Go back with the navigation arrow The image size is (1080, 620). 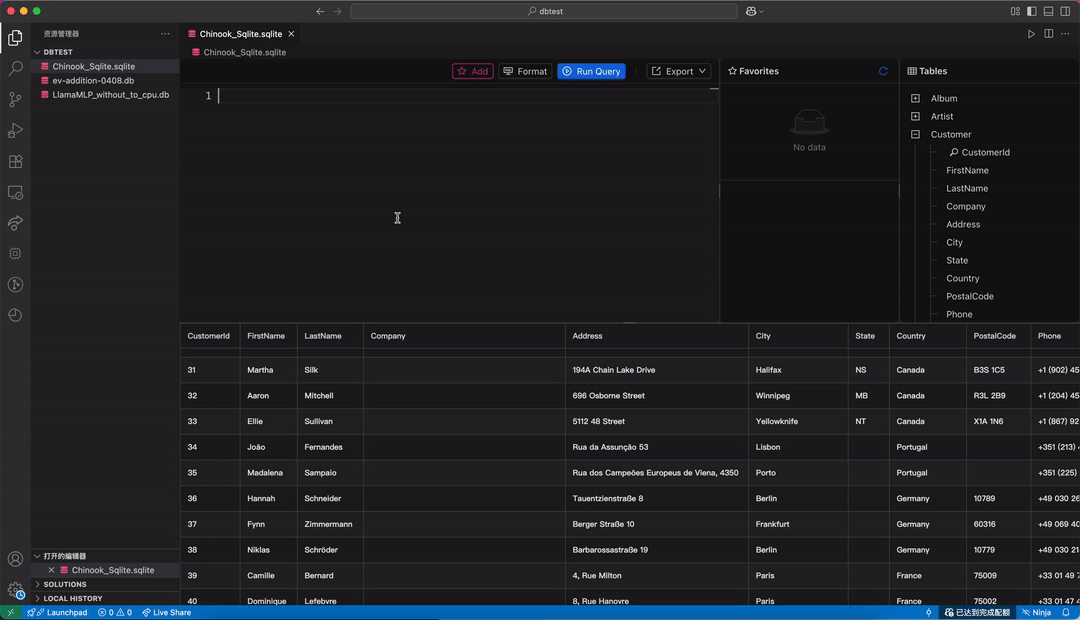pos(320,11)
